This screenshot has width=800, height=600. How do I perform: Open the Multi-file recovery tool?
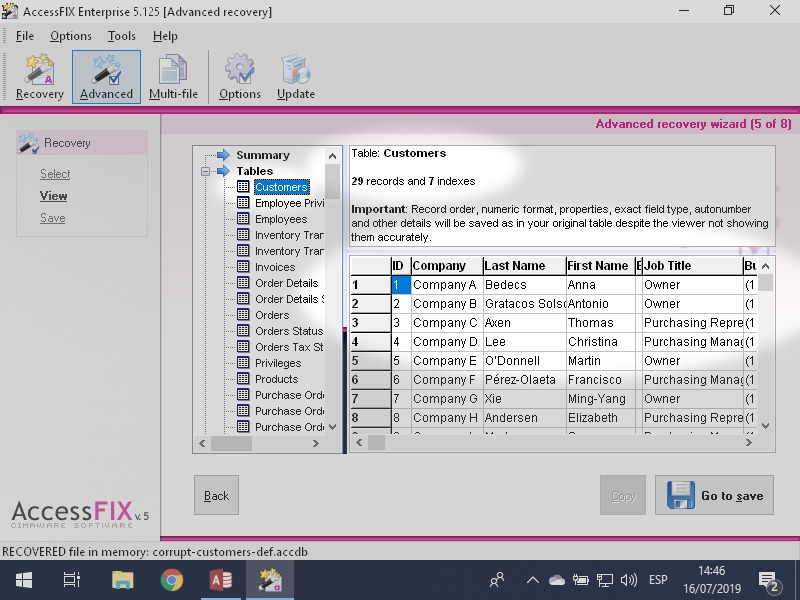point(173,77)
